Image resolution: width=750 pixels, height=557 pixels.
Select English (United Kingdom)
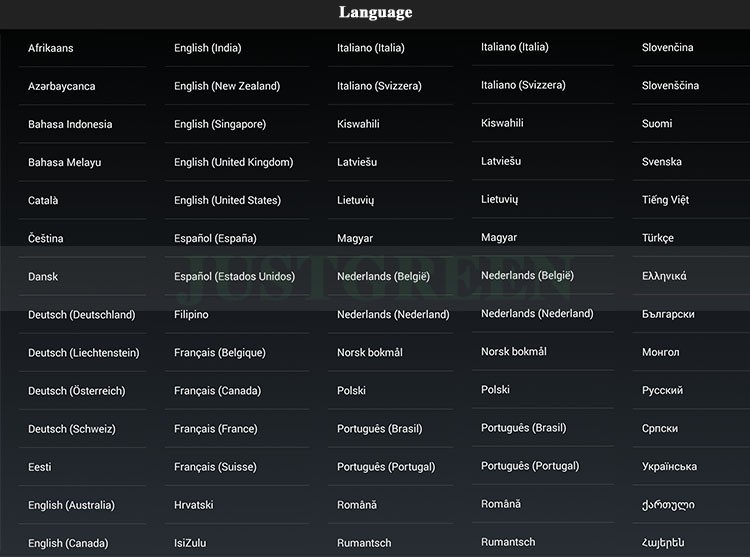pos(233,162)
